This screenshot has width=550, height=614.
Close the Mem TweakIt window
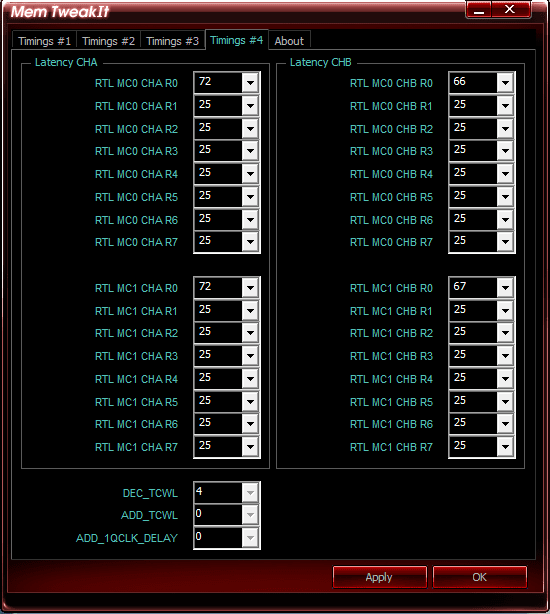510,9
